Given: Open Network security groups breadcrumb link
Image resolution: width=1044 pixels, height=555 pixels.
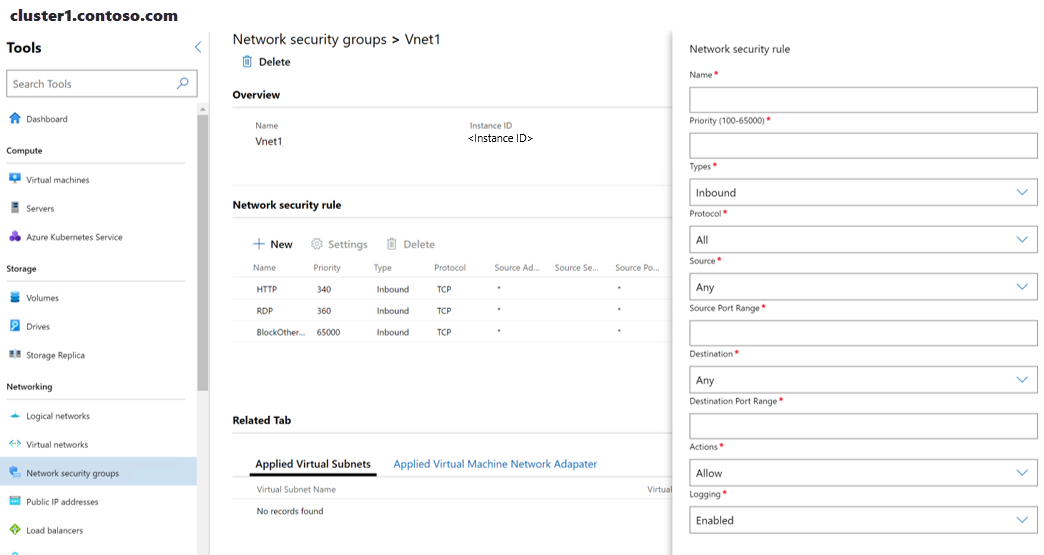Looking at the screenshot, I should (x=309, y=40).
